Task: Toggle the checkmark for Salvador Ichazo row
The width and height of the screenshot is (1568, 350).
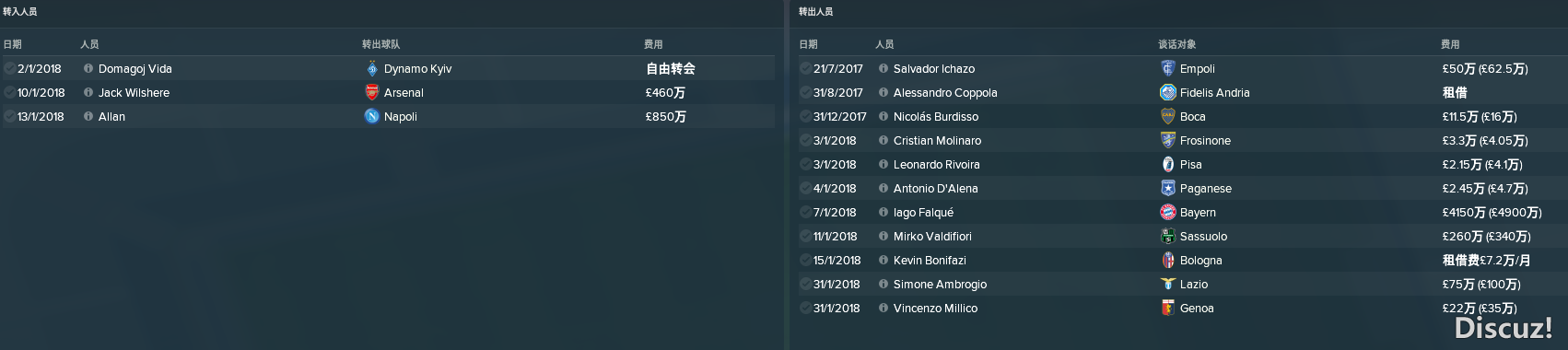Action: [805, 68]
